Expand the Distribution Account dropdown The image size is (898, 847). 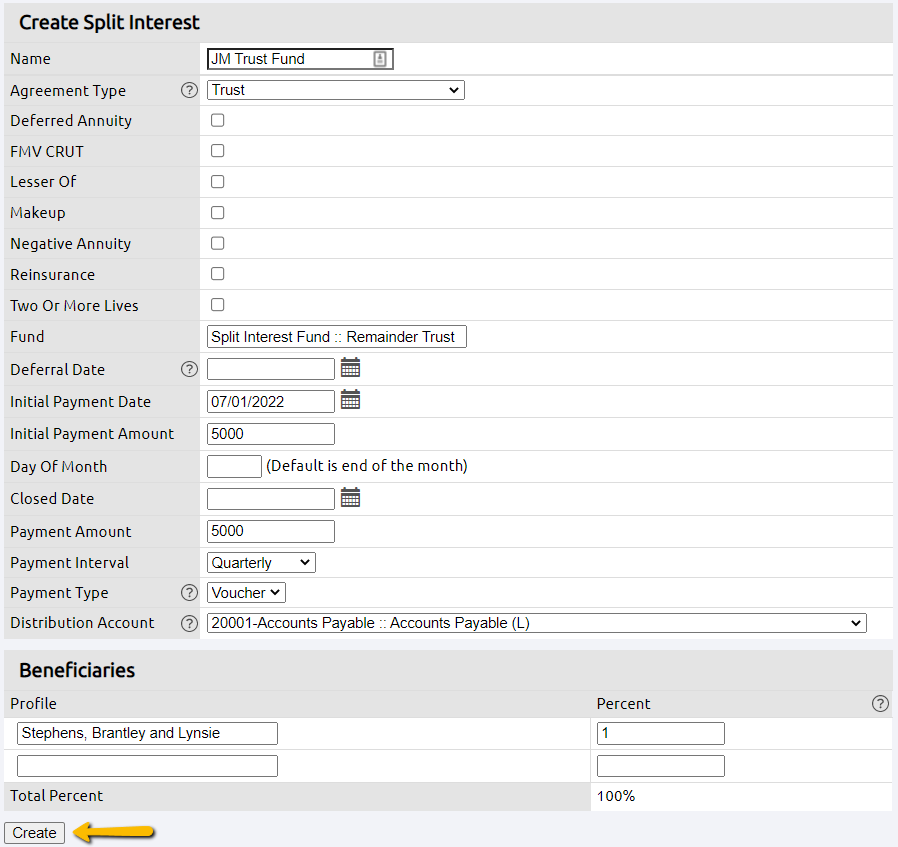coord(537,623)
